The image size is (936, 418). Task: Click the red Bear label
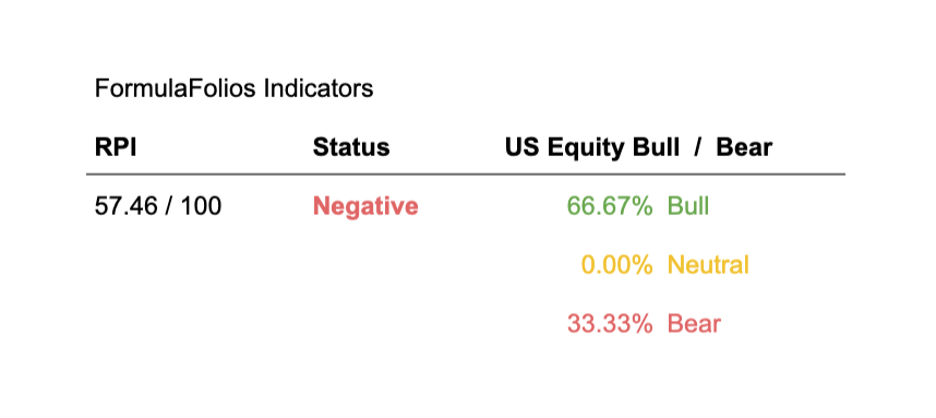click(693, 325)
